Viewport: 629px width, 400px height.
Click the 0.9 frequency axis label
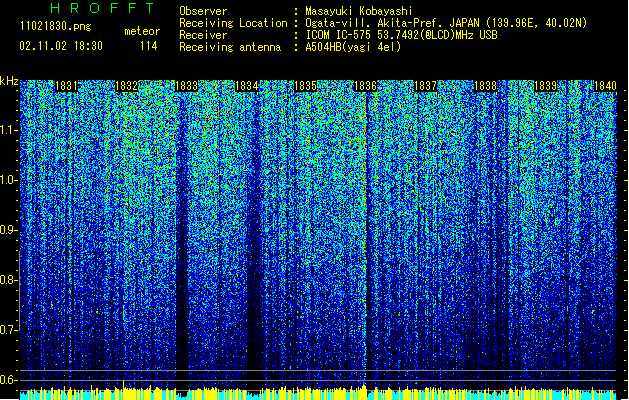click(9, 230)
